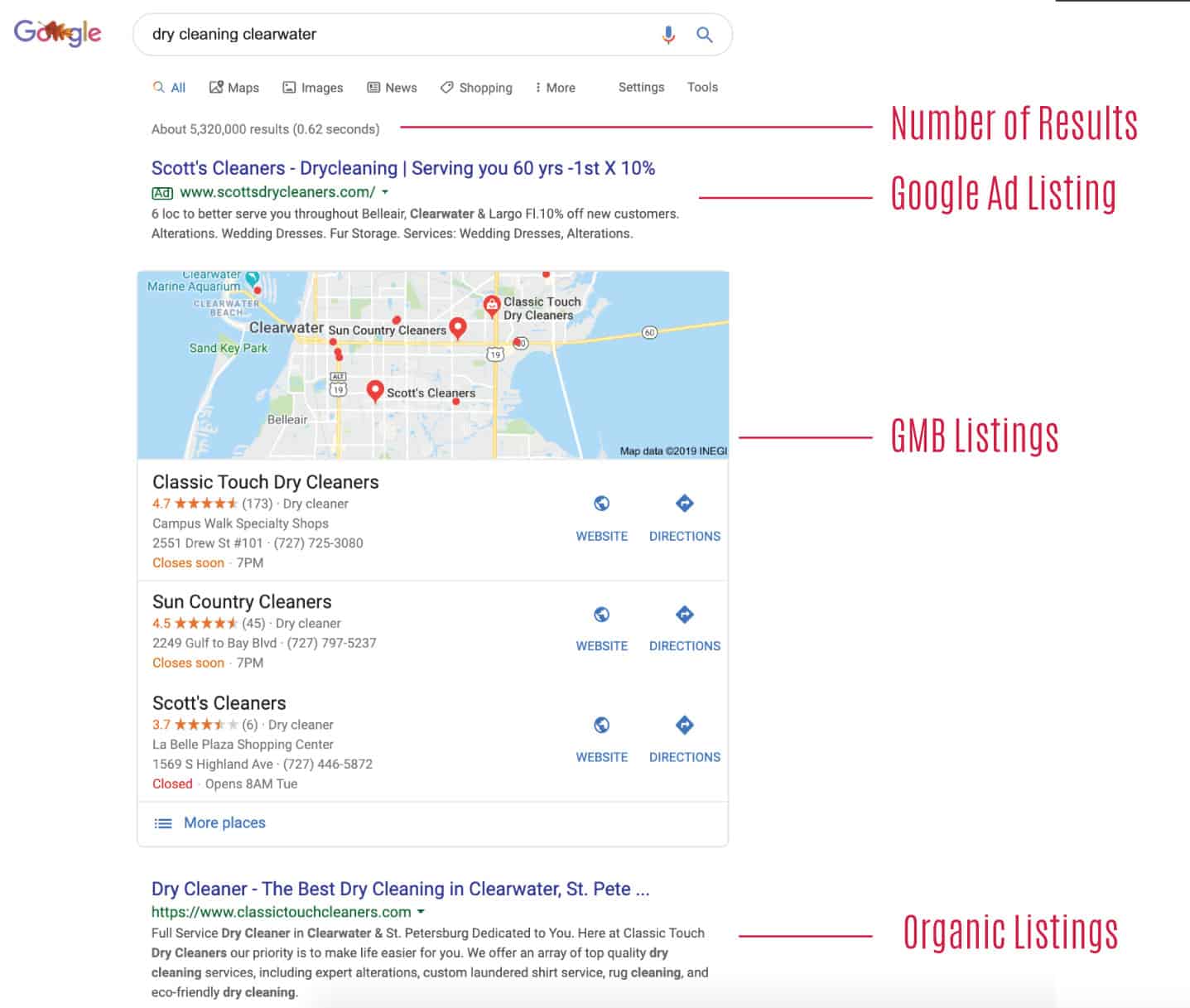This screenshot has width=1190, height=1008.
Task: Click the website globe icon for Scott's Cleaners
Action: click(x=601, y=725)
